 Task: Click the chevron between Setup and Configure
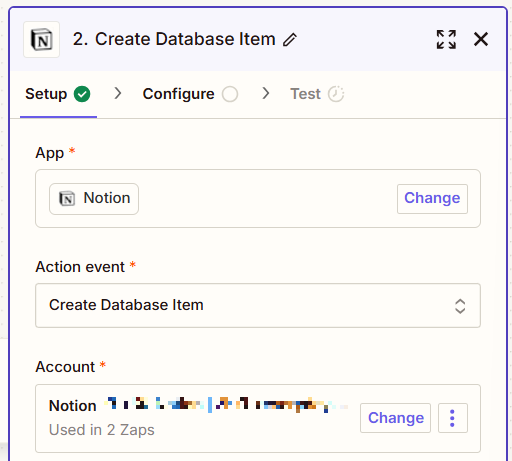118,93
